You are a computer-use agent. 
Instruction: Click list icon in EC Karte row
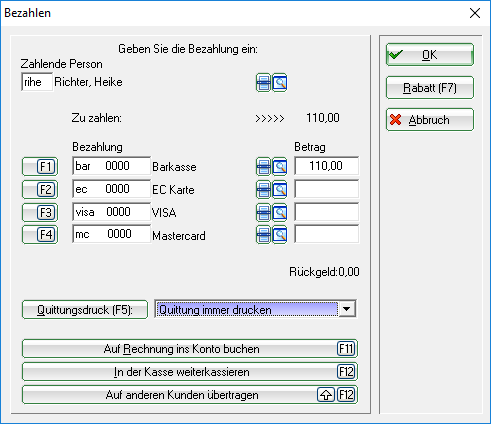tap(263, 189)
